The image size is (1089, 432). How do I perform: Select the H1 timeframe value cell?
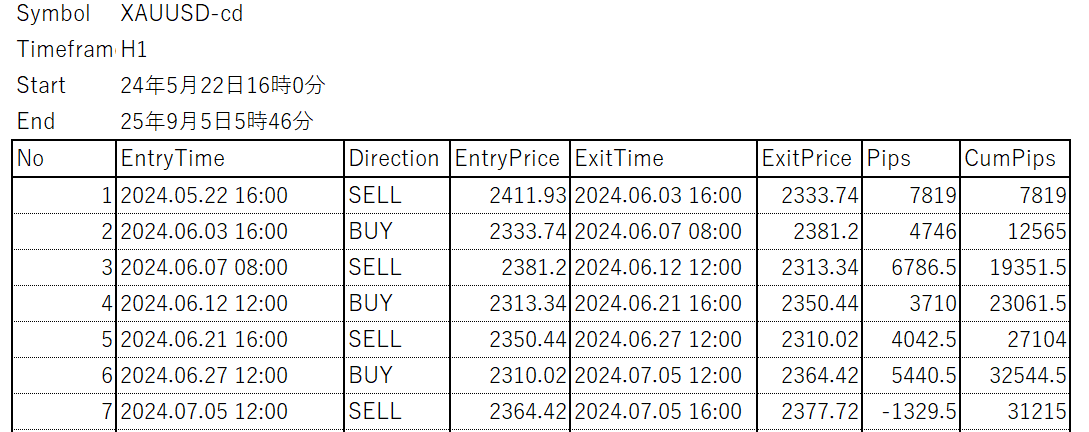pos(134,50)
